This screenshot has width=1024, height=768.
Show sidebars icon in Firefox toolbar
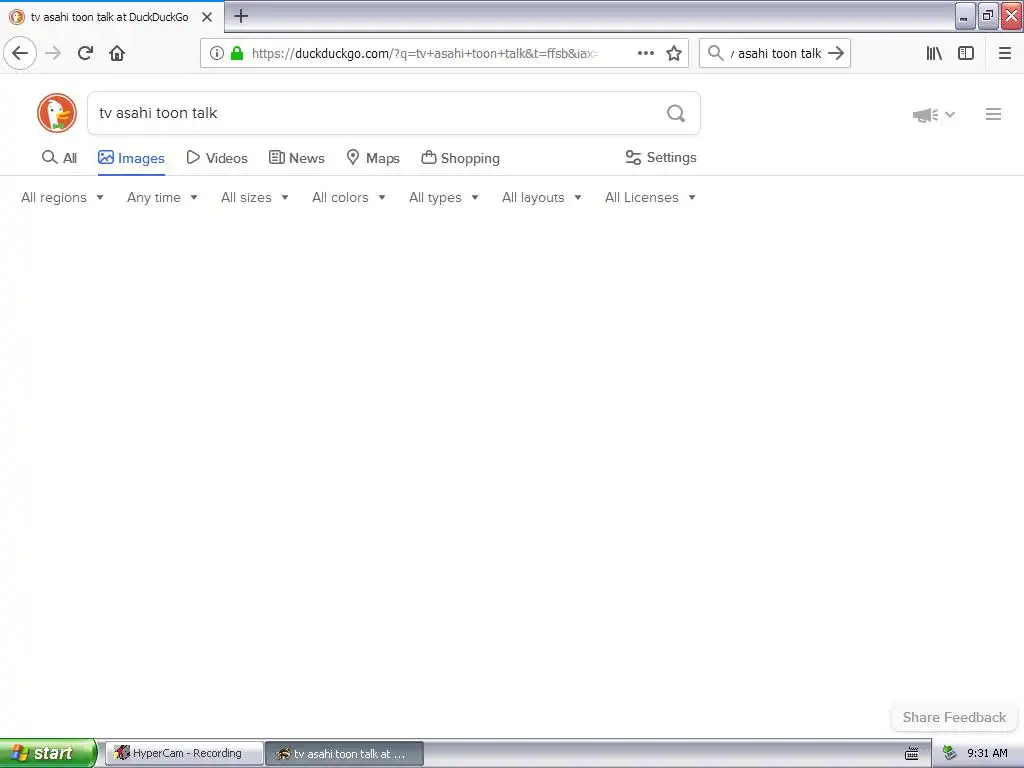pos(966,53)
